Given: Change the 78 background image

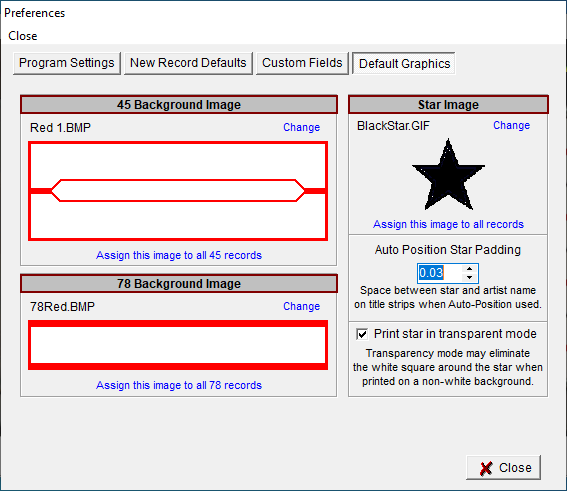Looking at the screenshot, I should pyautogui.click(x=301, y=306).
